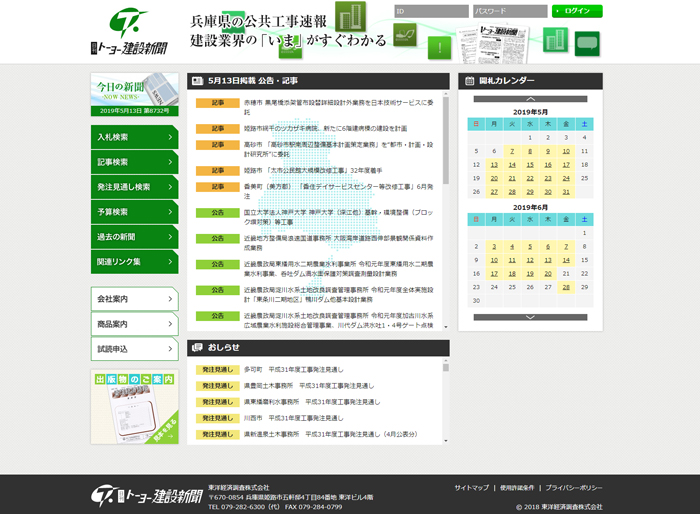The image size is (700, 514).
Task: Go to 過去の新聞 menu item
Action: [134, 236]
